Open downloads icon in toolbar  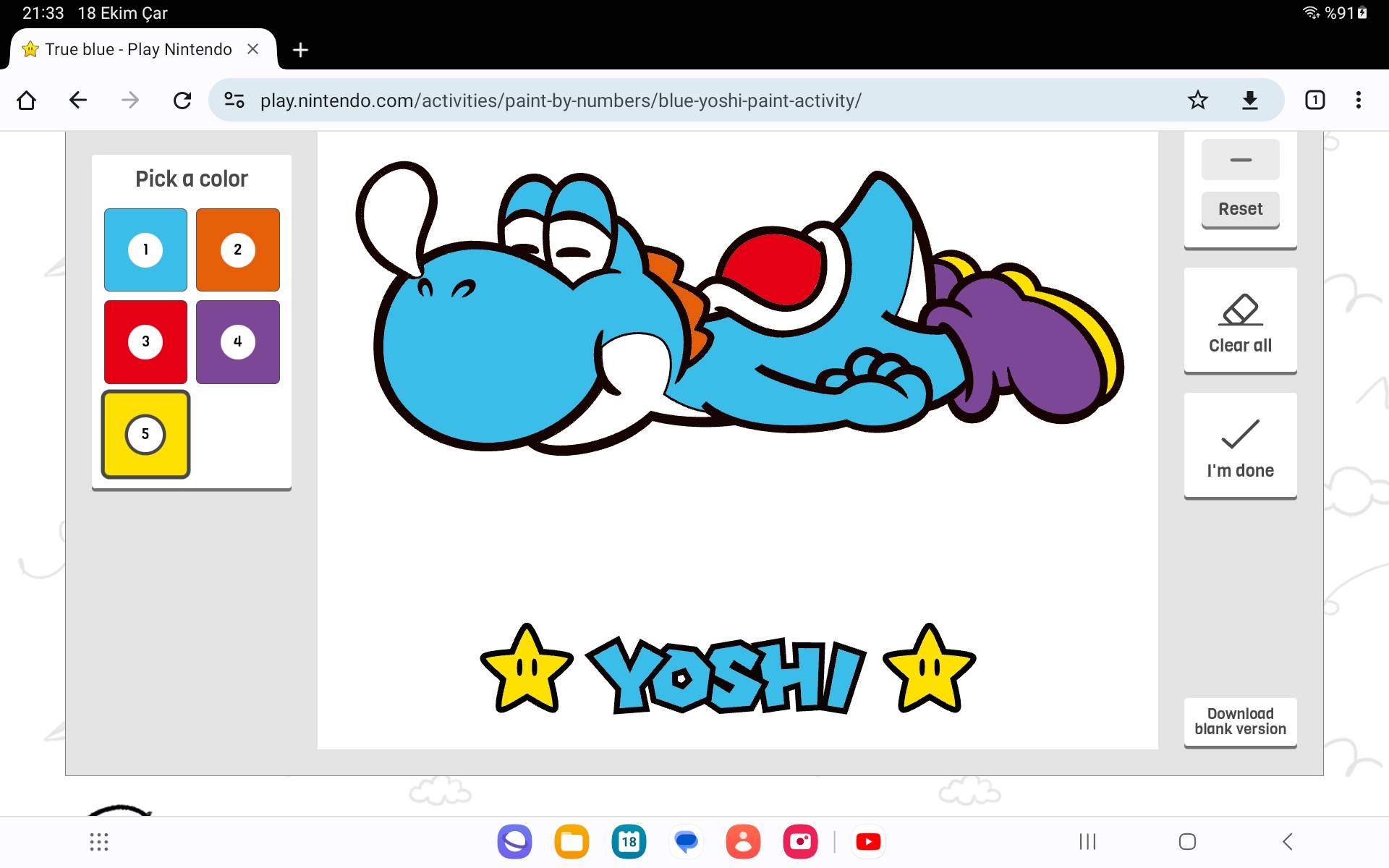[x=1250, y=100]
